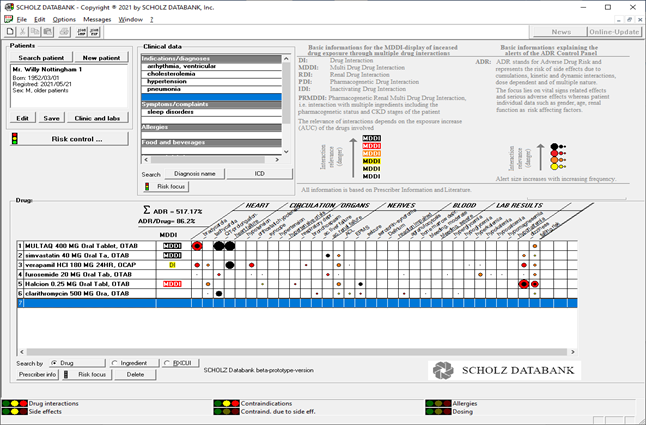Click left arrow of Clinical data horizontal scrollbar
The width and height of the screenshot is (646, 425).
coord(145,159)
